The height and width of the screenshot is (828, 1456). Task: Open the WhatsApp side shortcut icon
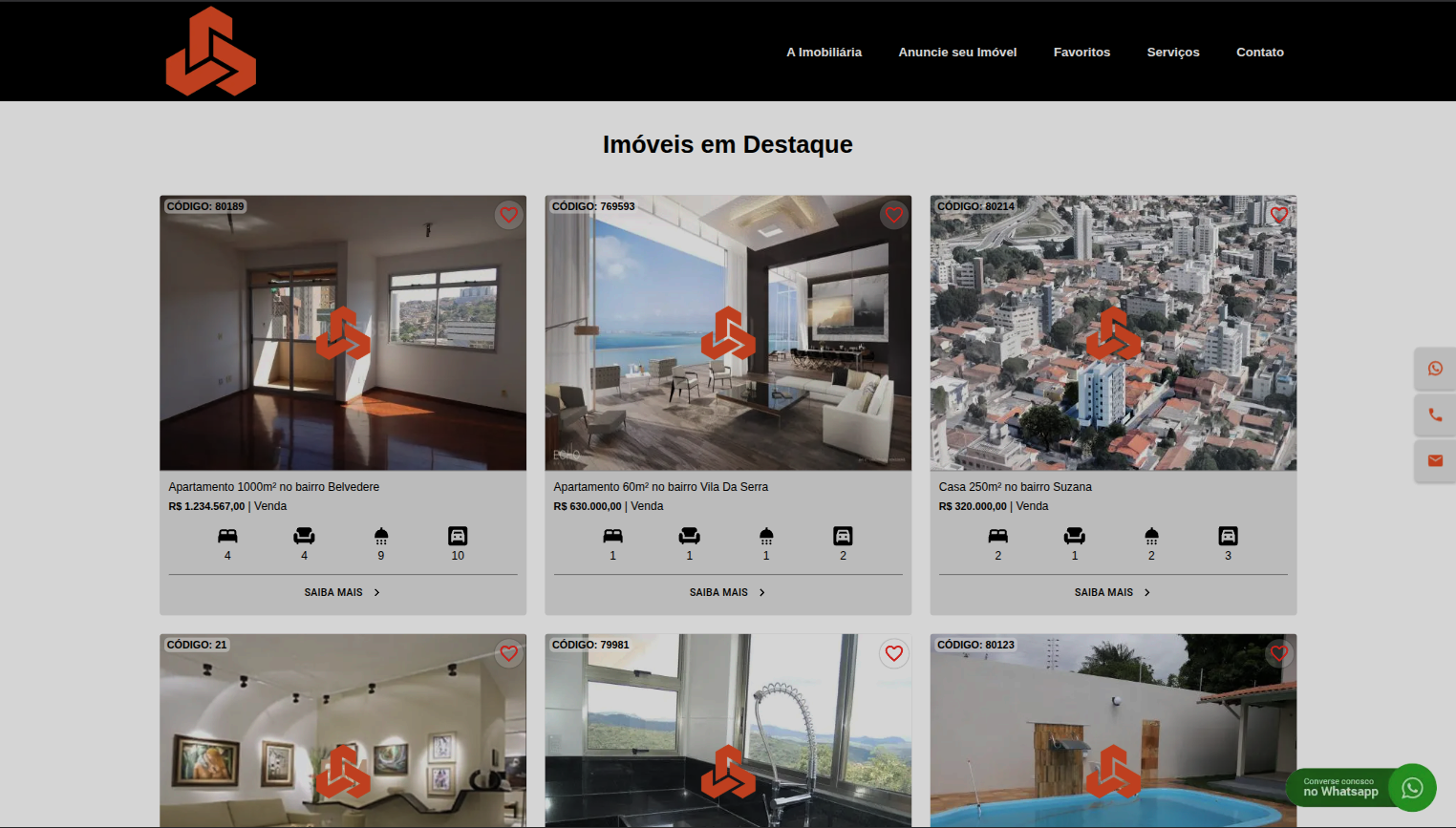[1435, 369]
